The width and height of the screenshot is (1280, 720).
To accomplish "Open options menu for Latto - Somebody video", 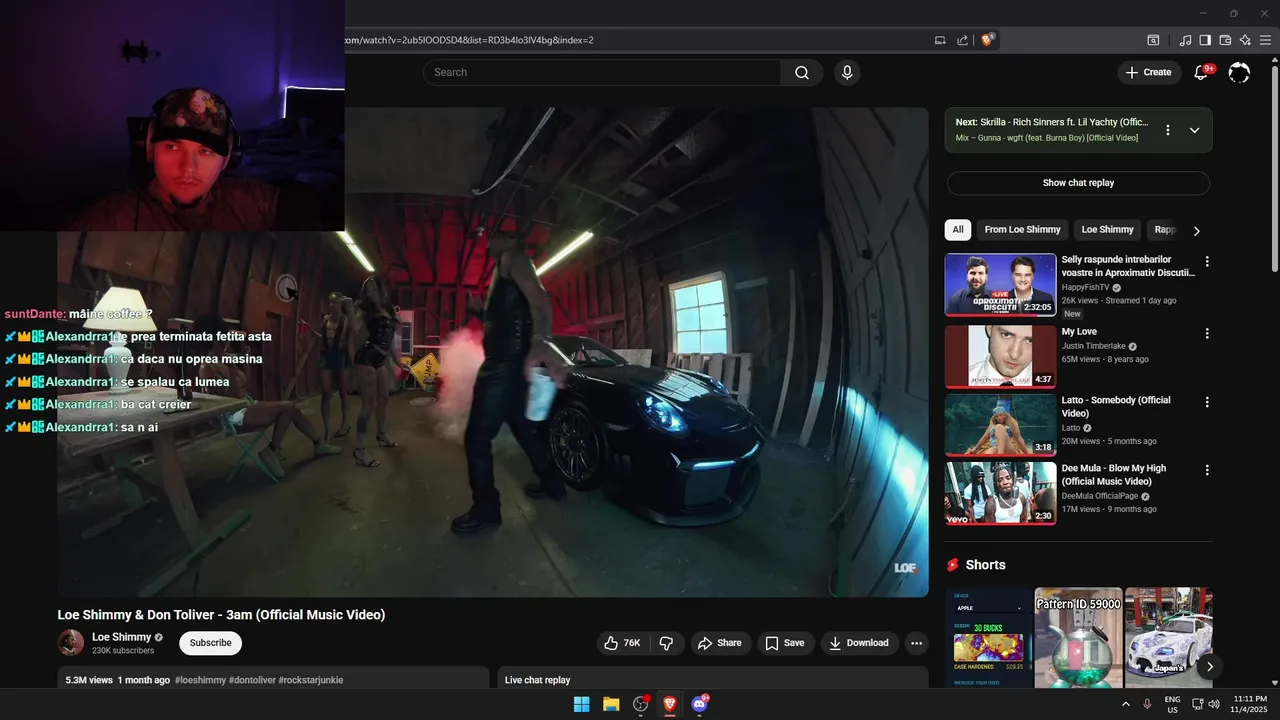I will tap(1207, 402).
